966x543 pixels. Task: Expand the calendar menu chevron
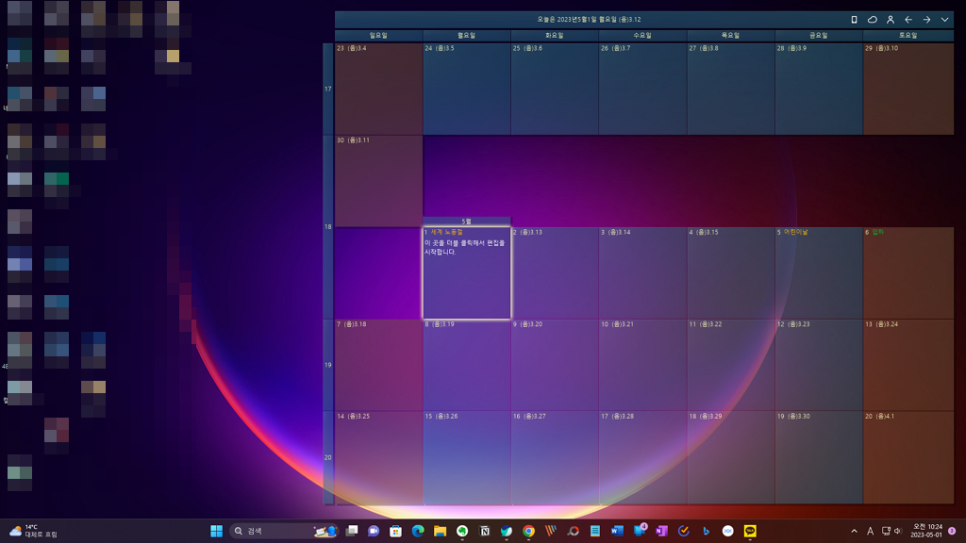(944, 20)
